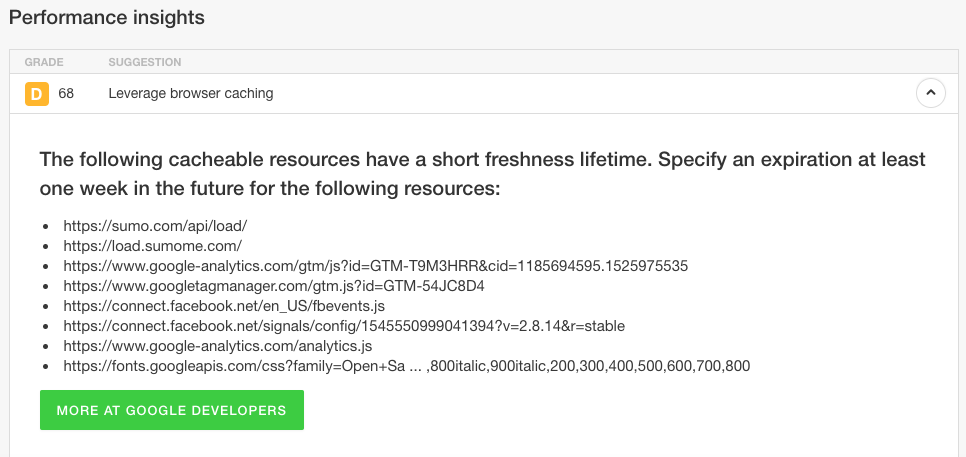Click the GRADE column header
This screenshot has width=966, height=457.
pos(44,62)
